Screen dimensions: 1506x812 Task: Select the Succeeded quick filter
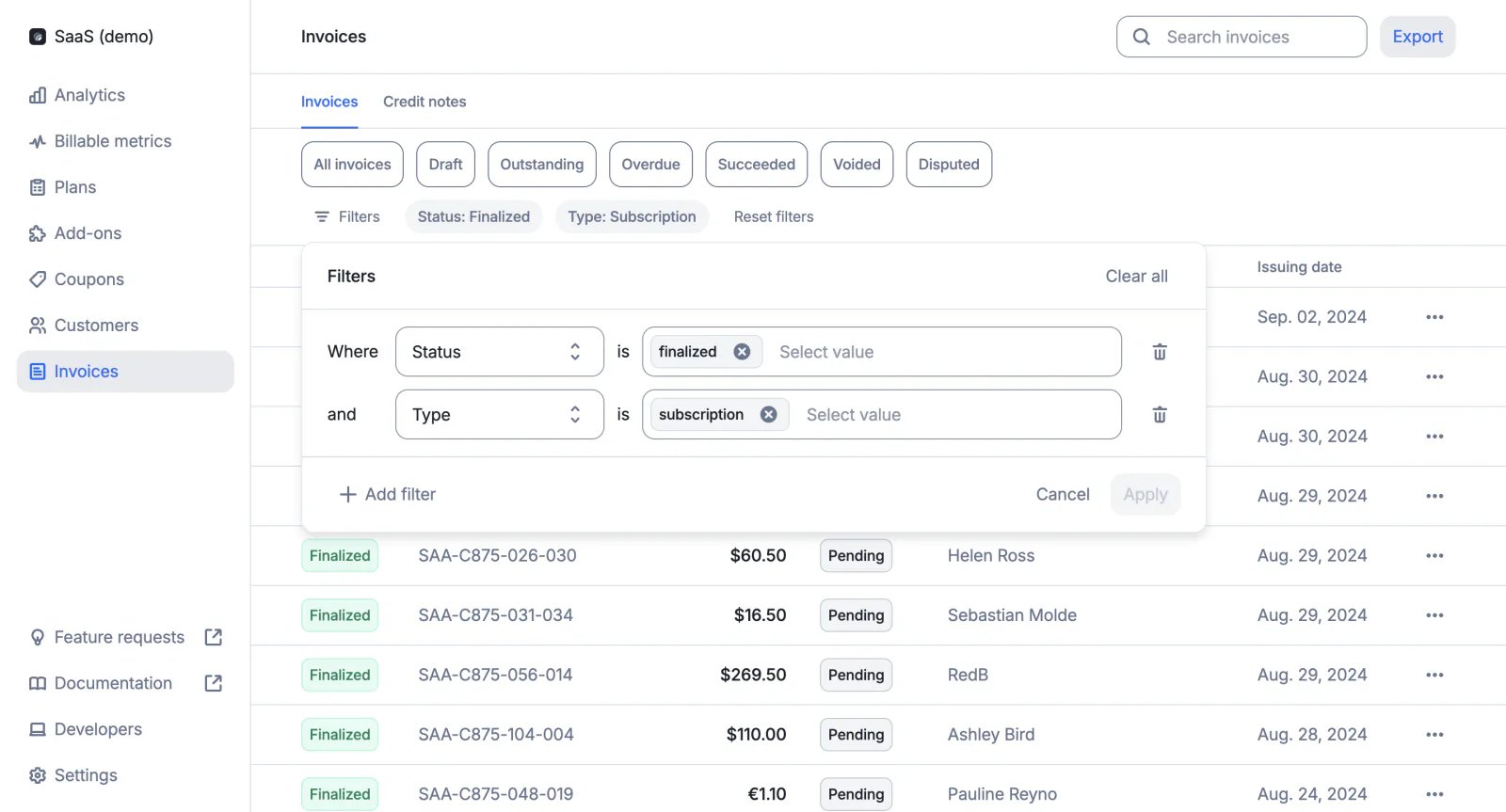(757, 165)
